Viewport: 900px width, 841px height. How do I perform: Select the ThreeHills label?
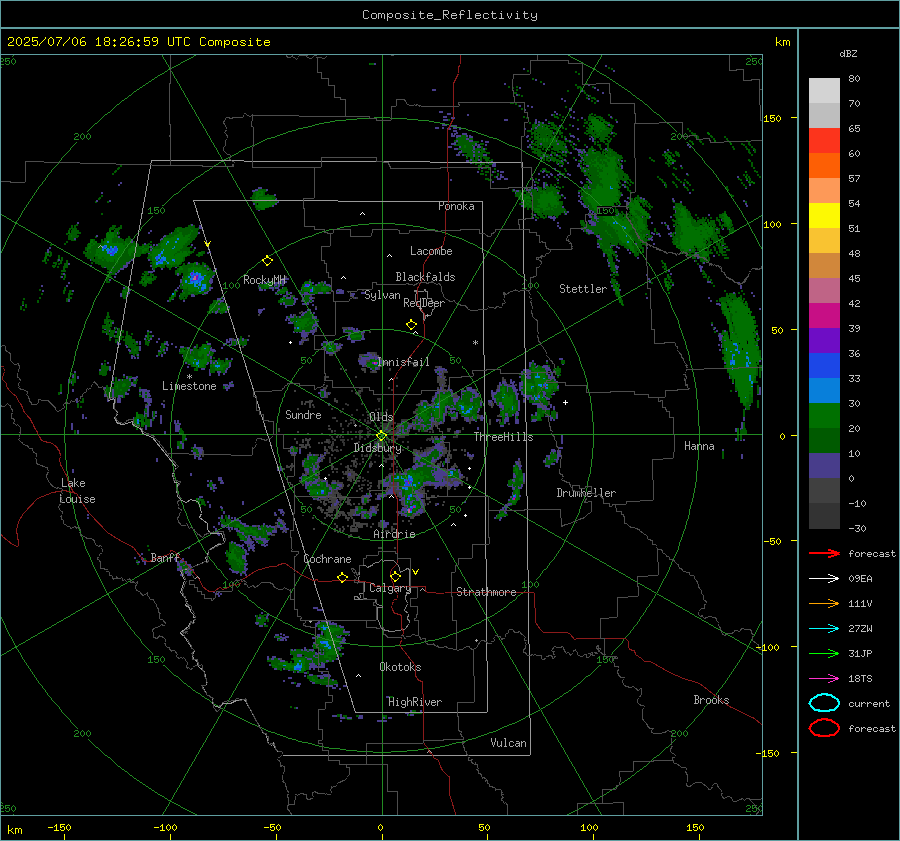(503, 437)
